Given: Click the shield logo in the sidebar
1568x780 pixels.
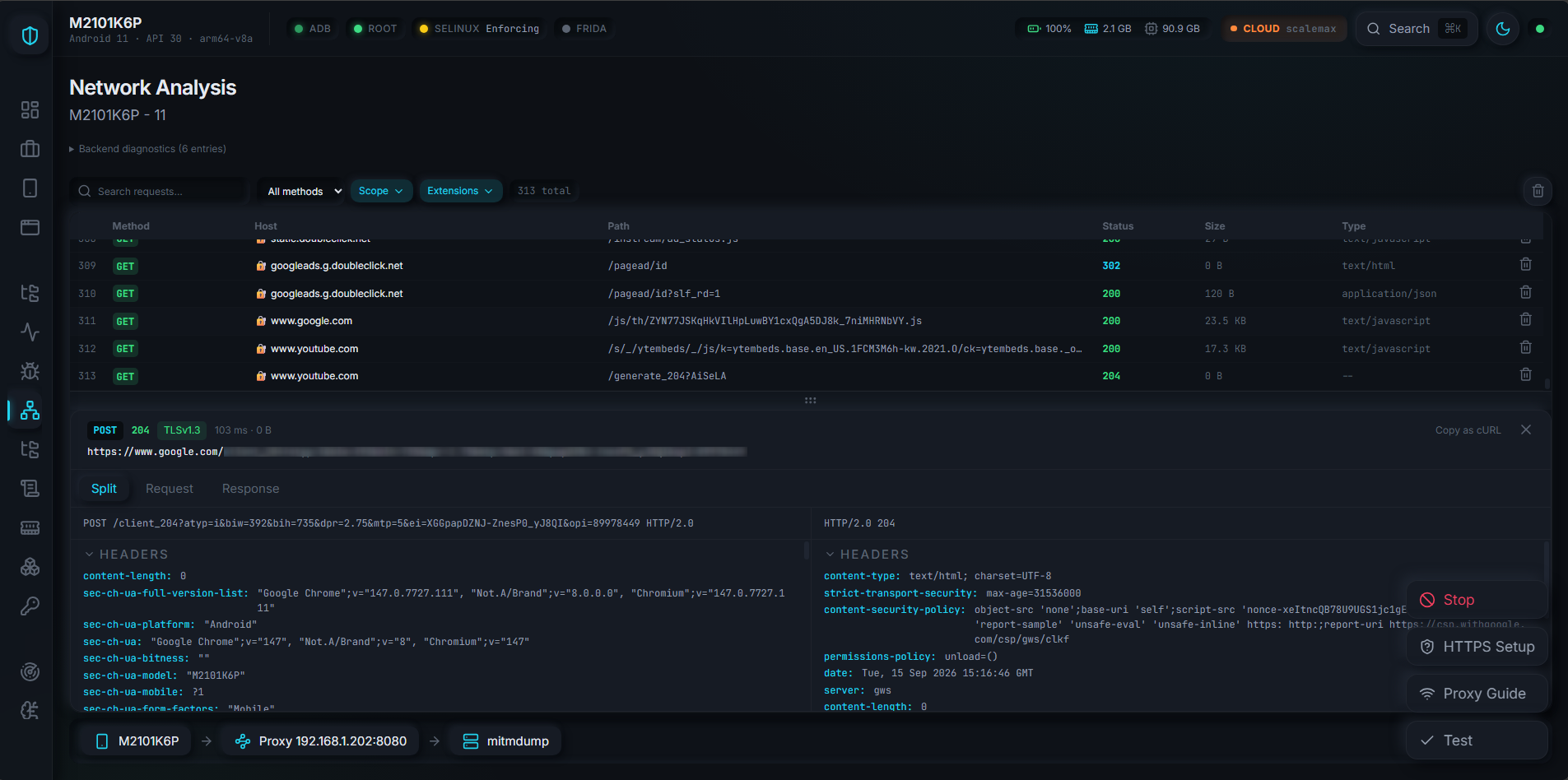Looking at the screenshot, I should [x=30, y=35].
